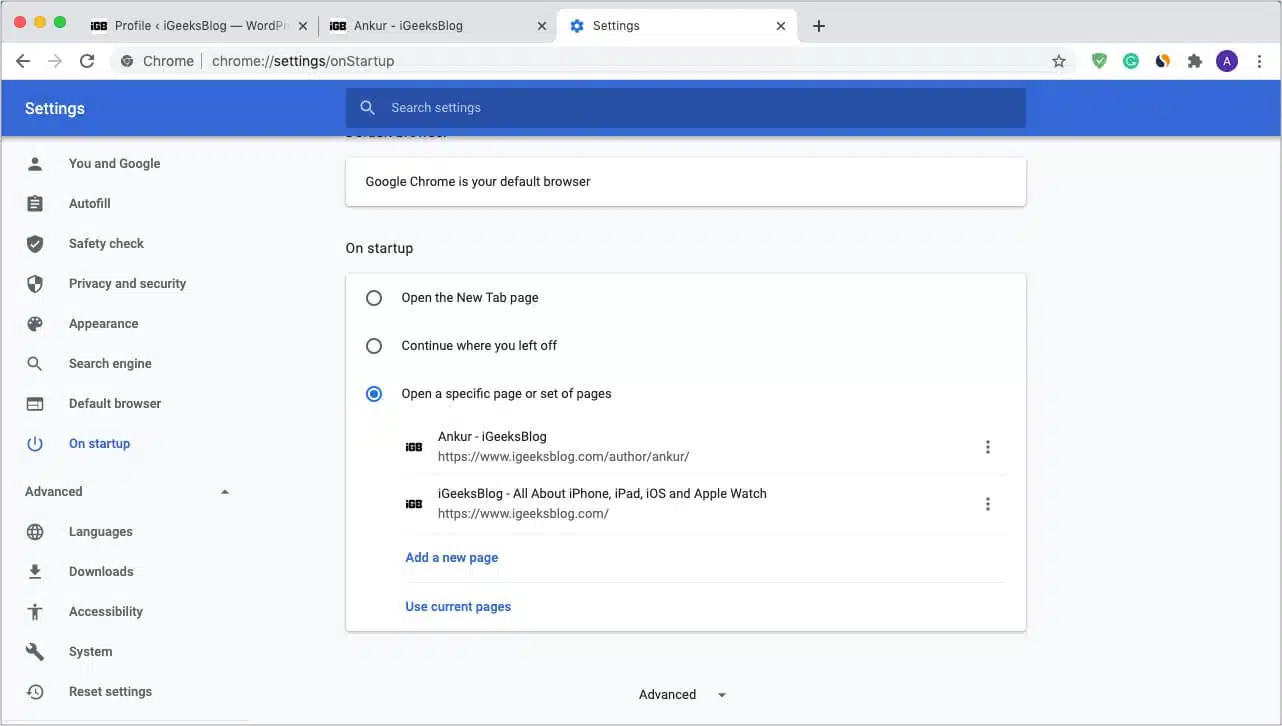Viewport: 1282px width, 726px height.
Task: Open the Autofill settings section
Action: coord(91,203)
